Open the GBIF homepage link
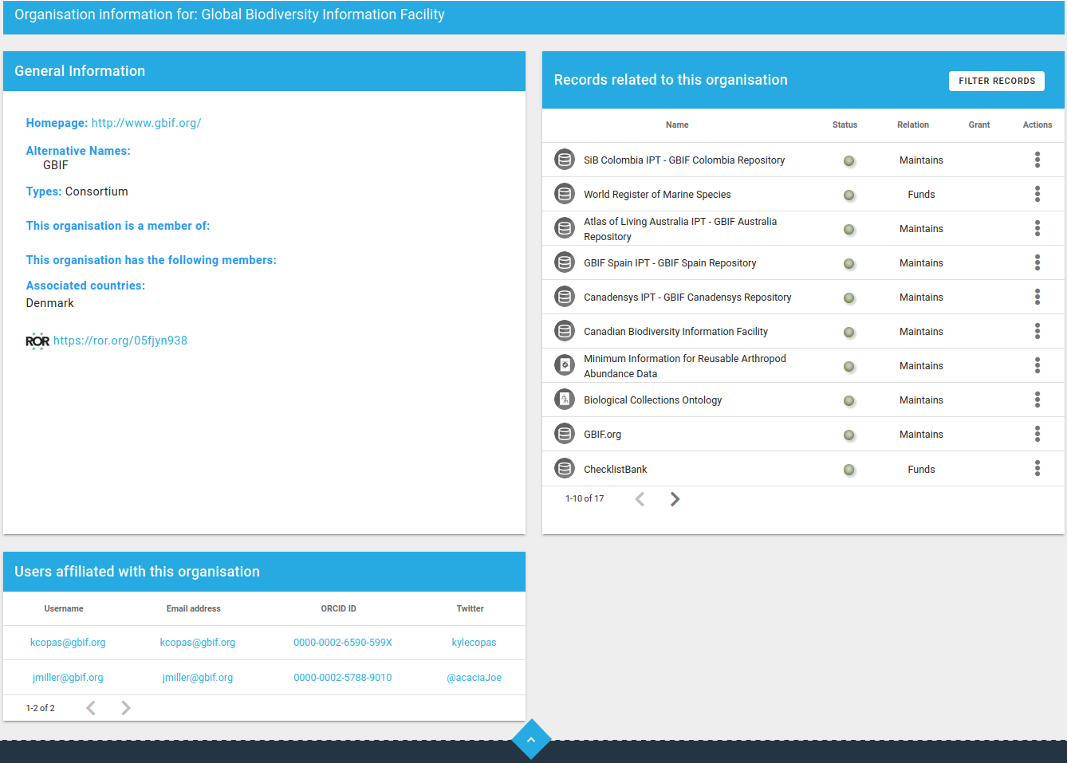Image resolution: width=1068 pixels, height=764 pixels. pyautogui.click(x=146, y=123)
